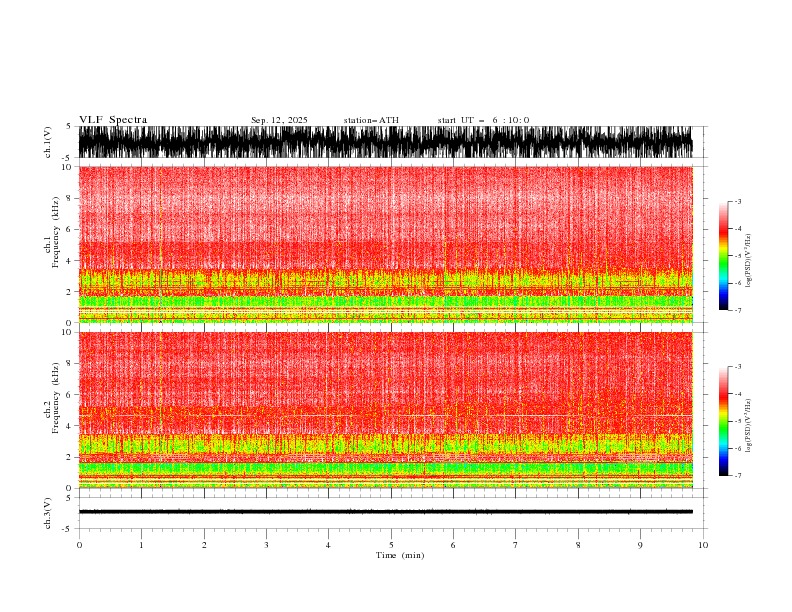
Task: Click the time axis tick label "8"
Action: [x=578, y=545]
